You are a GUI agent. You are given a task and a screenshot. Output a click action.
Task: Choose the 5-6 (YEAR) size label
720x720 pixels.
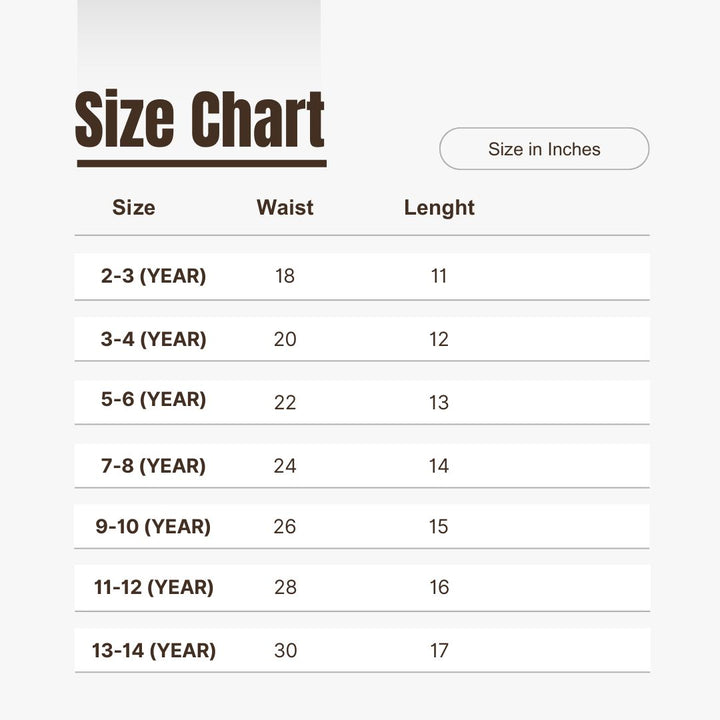click(153, 400)
